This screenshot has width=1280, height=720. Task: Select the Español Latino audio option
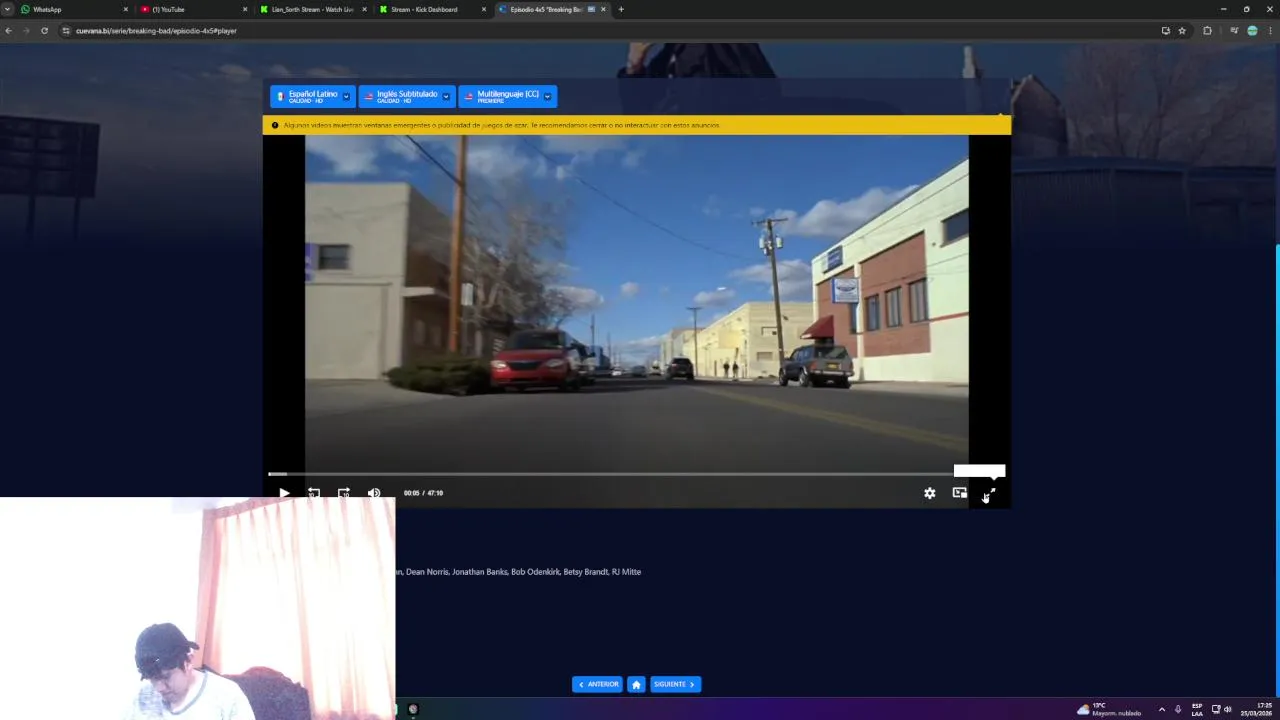pos(313,96)
